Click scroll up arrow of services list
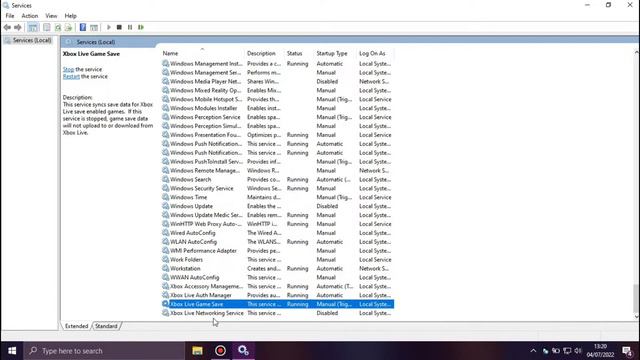The image size is (640, 360). coord(636,53)
